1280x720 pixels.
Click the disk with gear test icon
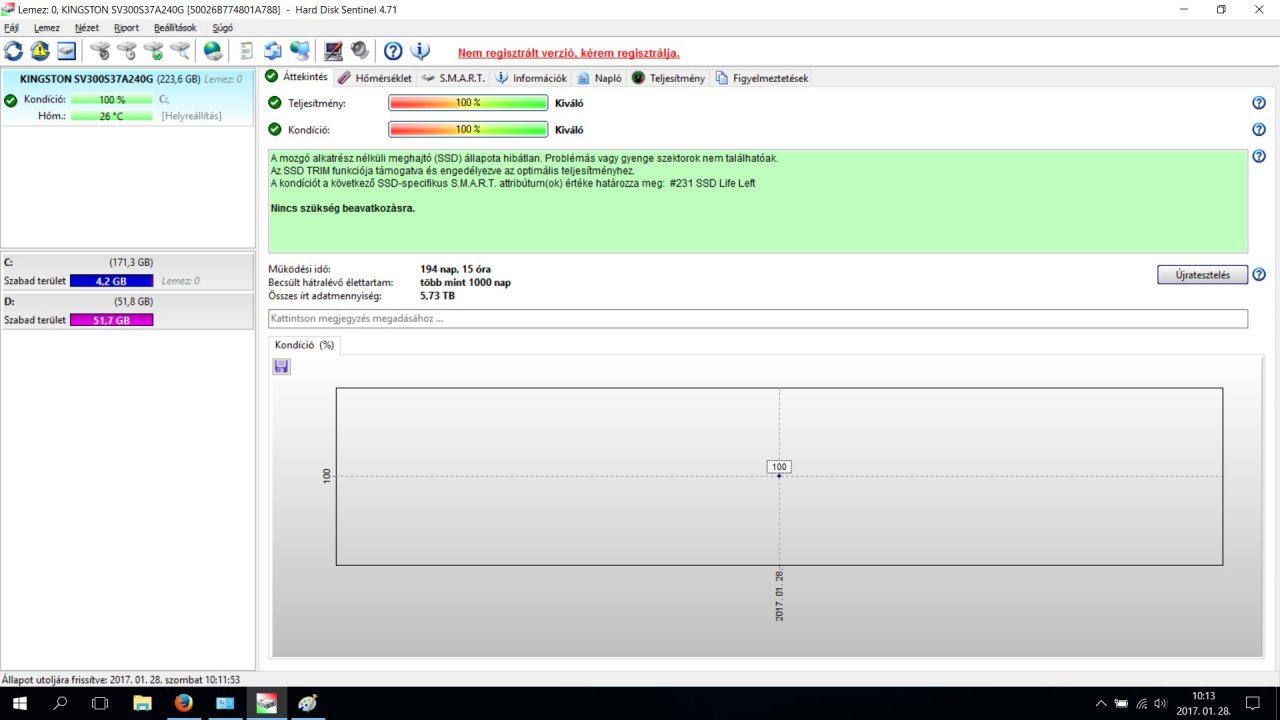click(100, 50)
